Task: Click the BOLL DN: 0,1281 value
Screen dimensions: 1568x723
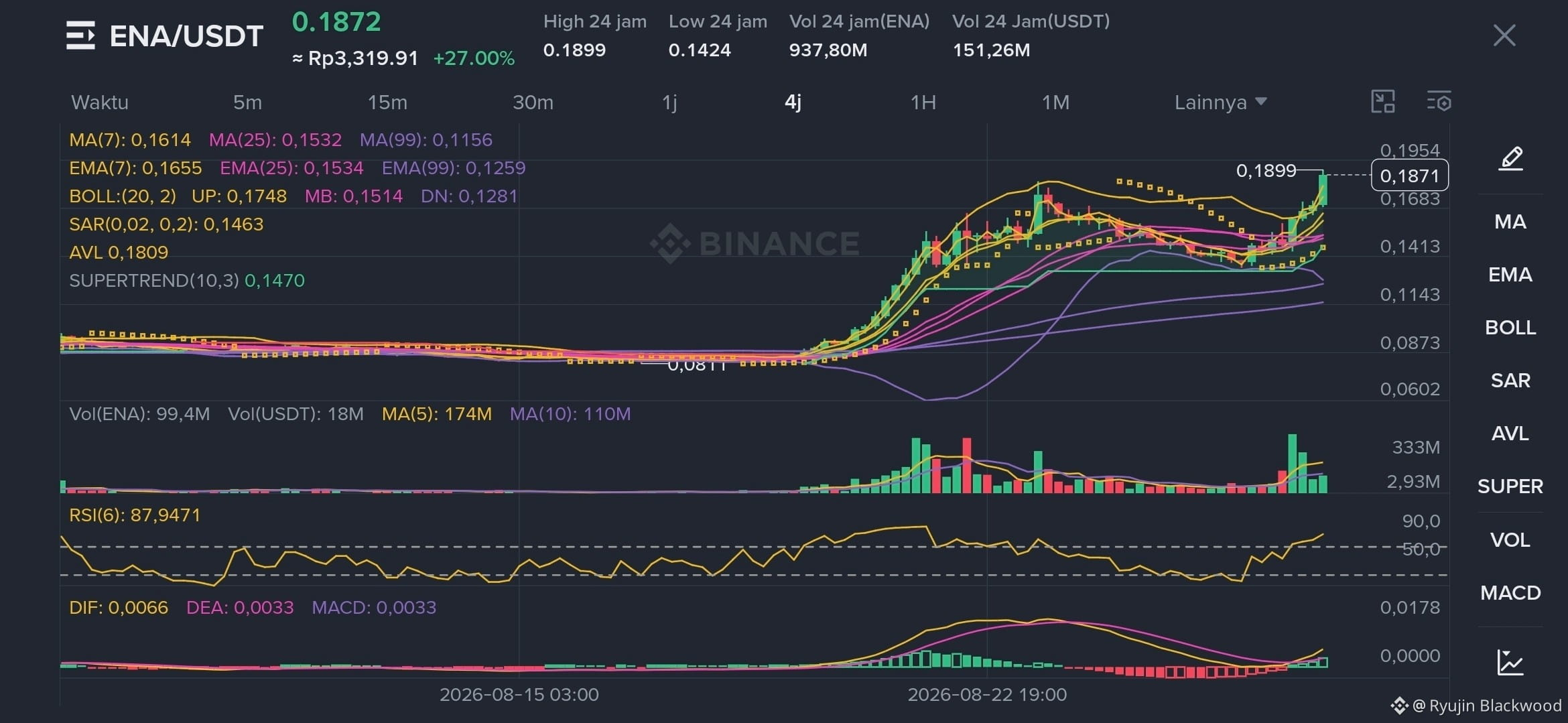Action: (469, 196)
